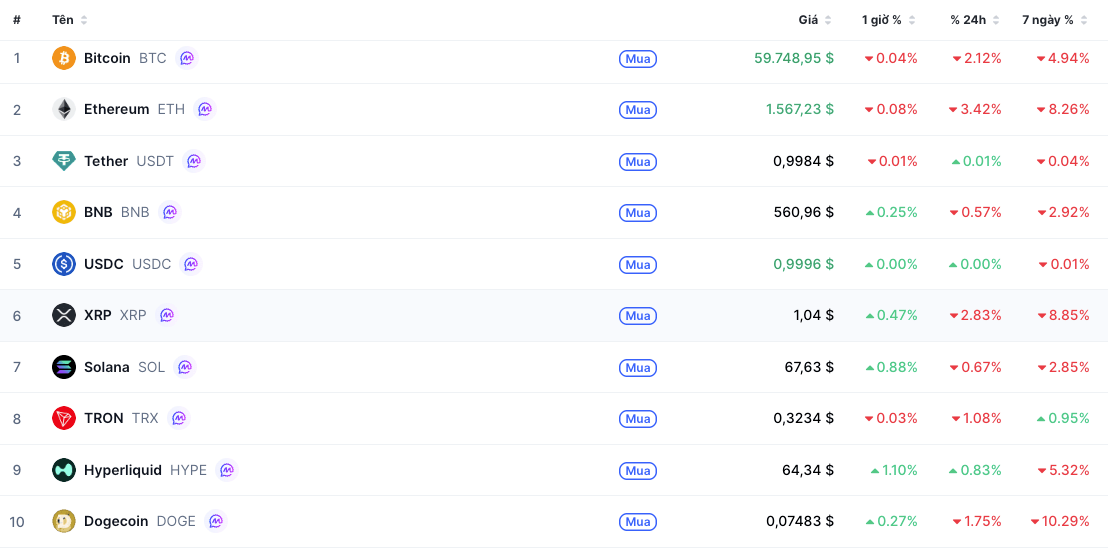Click the Mua button for BNB
The width and height of the screenshot is (1108, 549).
pos(638,213)
